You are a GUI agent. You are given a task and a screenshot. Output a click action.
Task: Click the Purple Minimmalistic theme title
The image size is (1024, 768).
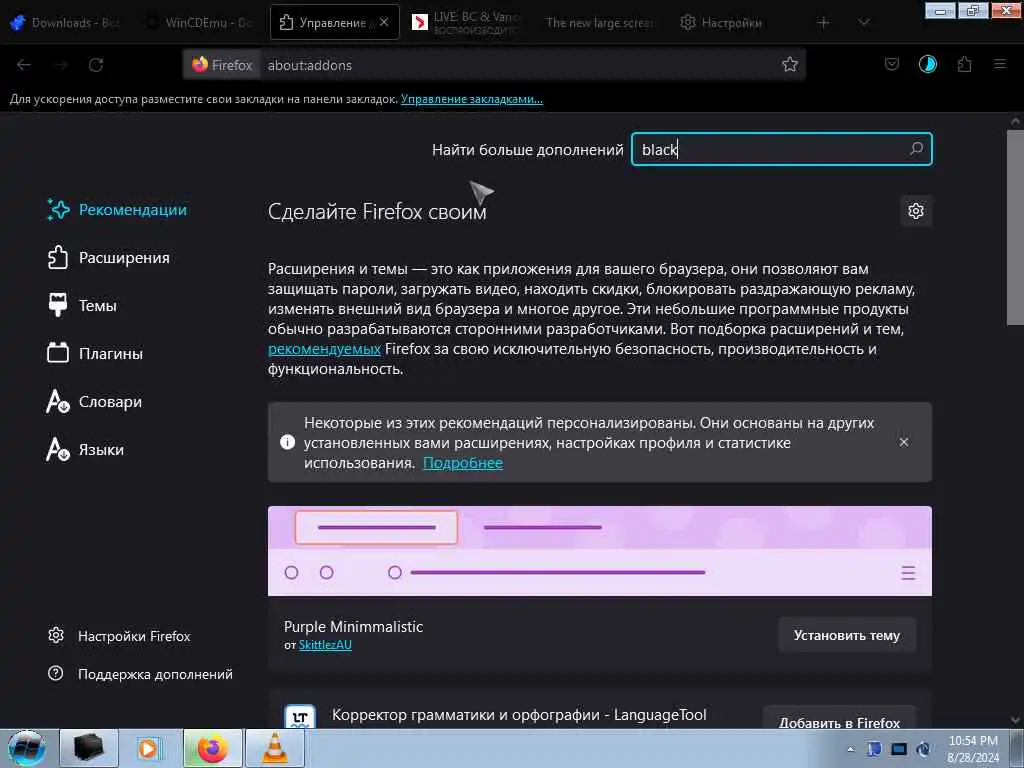click(353, 626)
